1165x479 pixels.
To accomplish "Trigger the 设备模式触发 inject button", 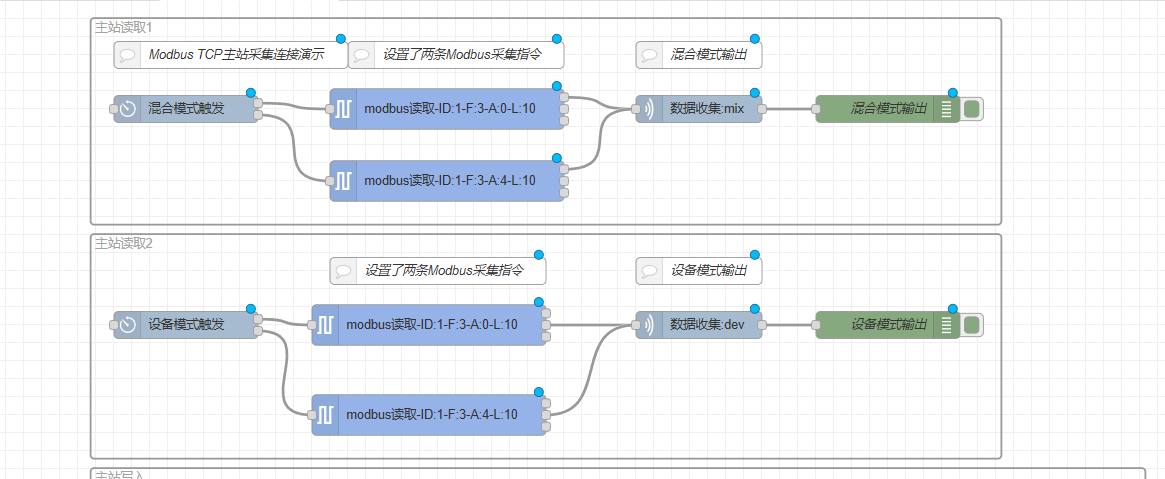I will [x=114, y=325].
